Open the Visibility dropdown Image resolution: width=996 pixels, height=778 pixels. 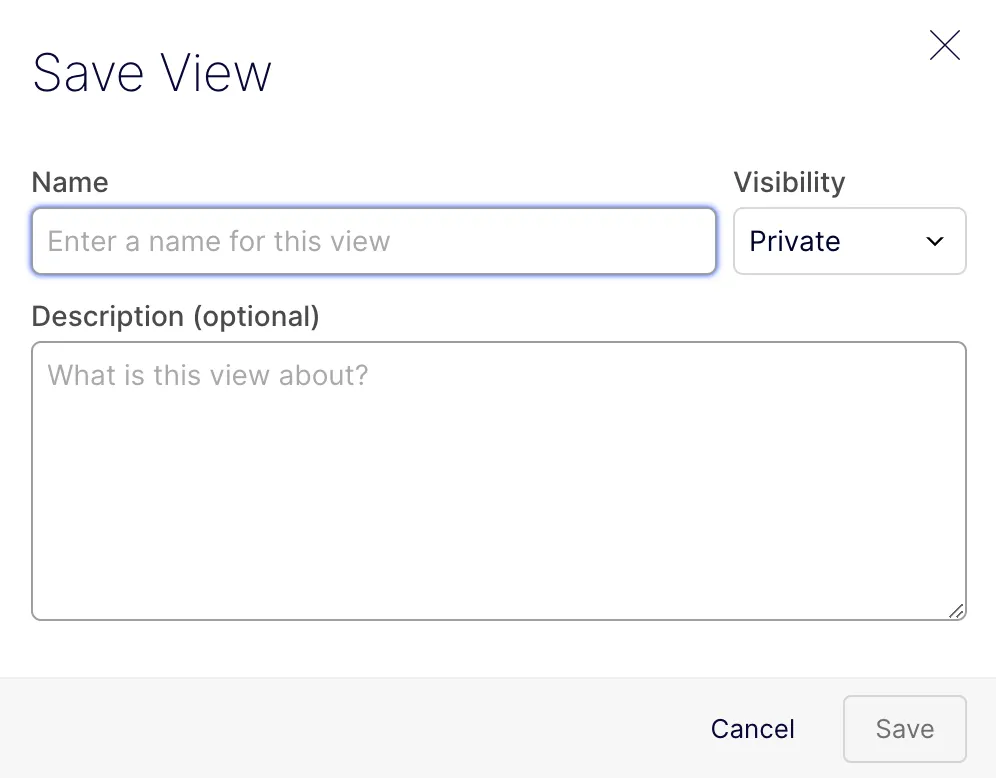click(x=850, y=241)
